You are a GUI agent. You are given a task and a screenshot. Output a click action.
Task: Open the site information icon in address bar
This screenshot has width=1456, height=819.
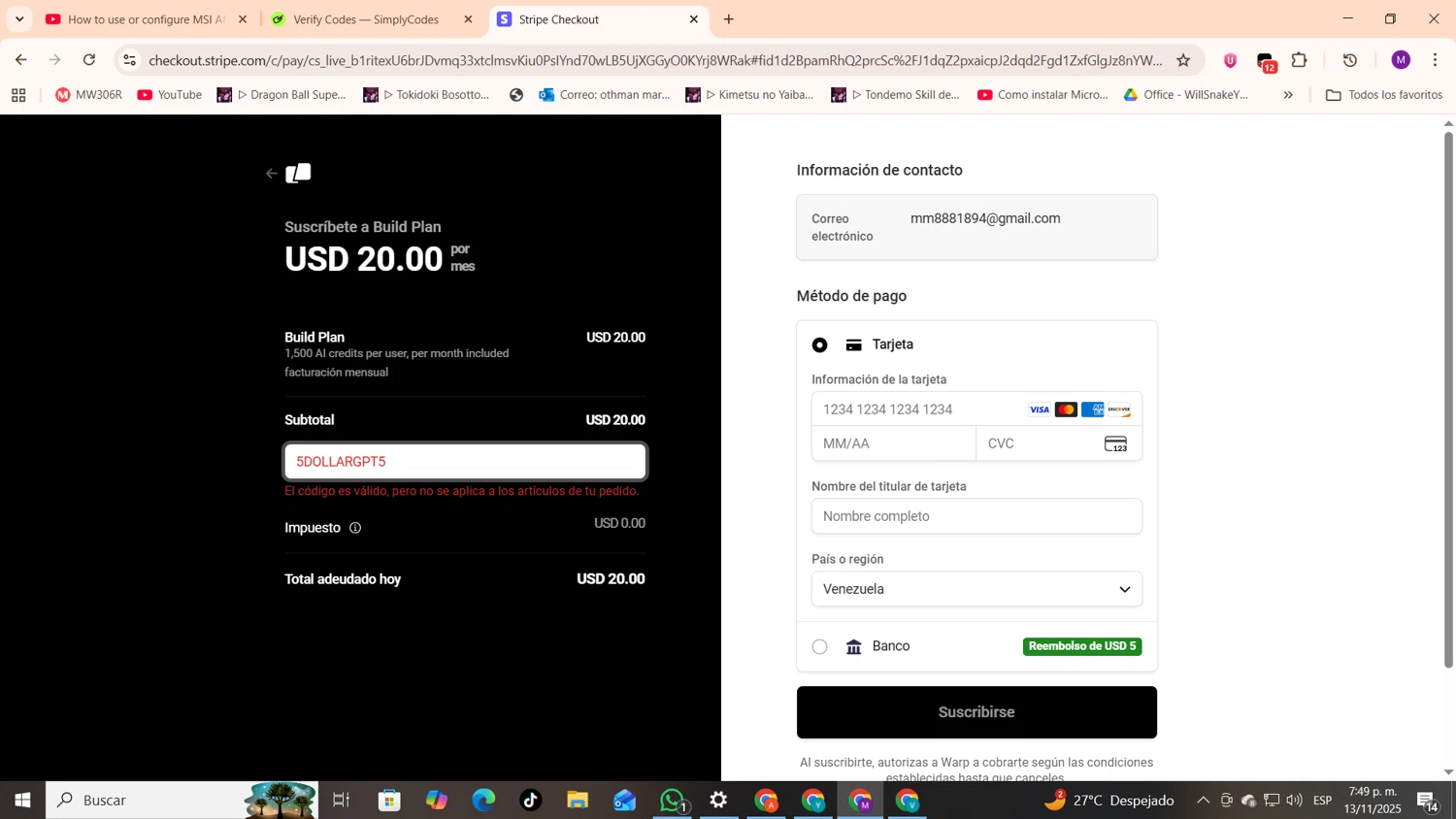[x=129, y=60]
